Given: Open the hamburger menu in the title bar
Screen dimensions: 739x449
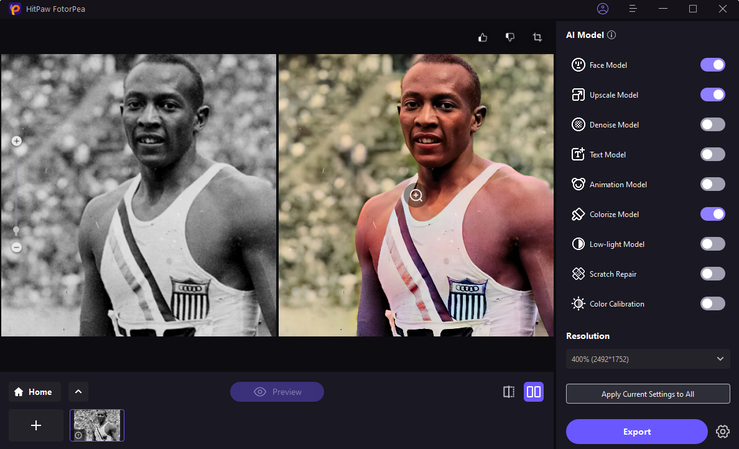Looking at the screenshot, I should coord(633,9).
